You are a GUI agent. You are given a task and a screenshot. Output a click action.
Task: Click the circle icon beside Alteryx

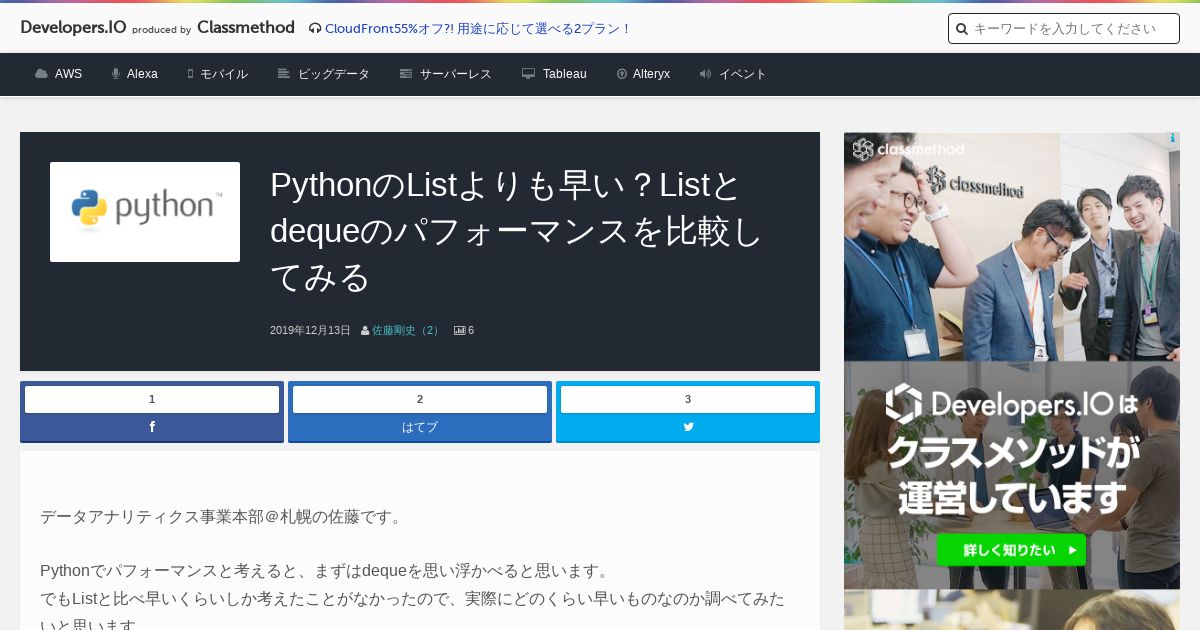[x=622, y=74]
